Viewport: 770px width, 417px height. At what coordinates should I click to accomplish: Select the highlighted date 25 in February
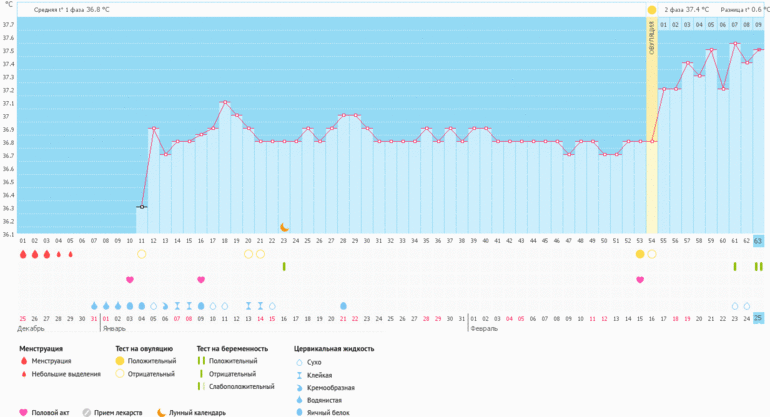tap(758, 318)
